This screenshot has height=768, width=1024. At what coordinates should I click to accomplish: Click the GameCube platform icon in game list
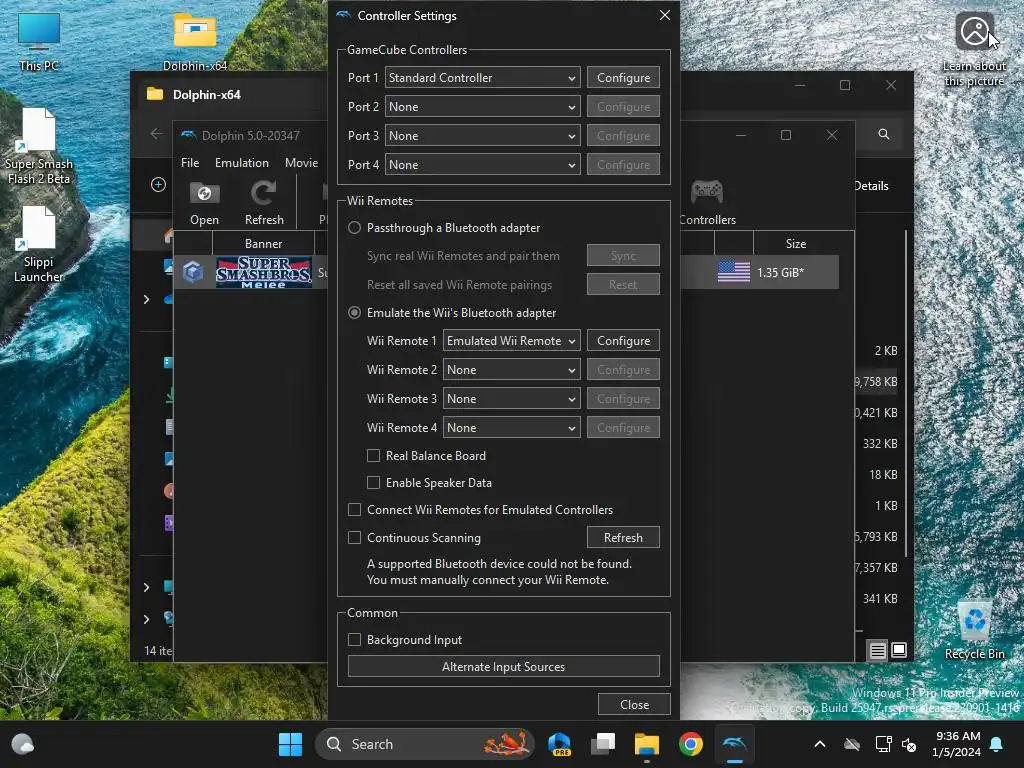(193, 272)
